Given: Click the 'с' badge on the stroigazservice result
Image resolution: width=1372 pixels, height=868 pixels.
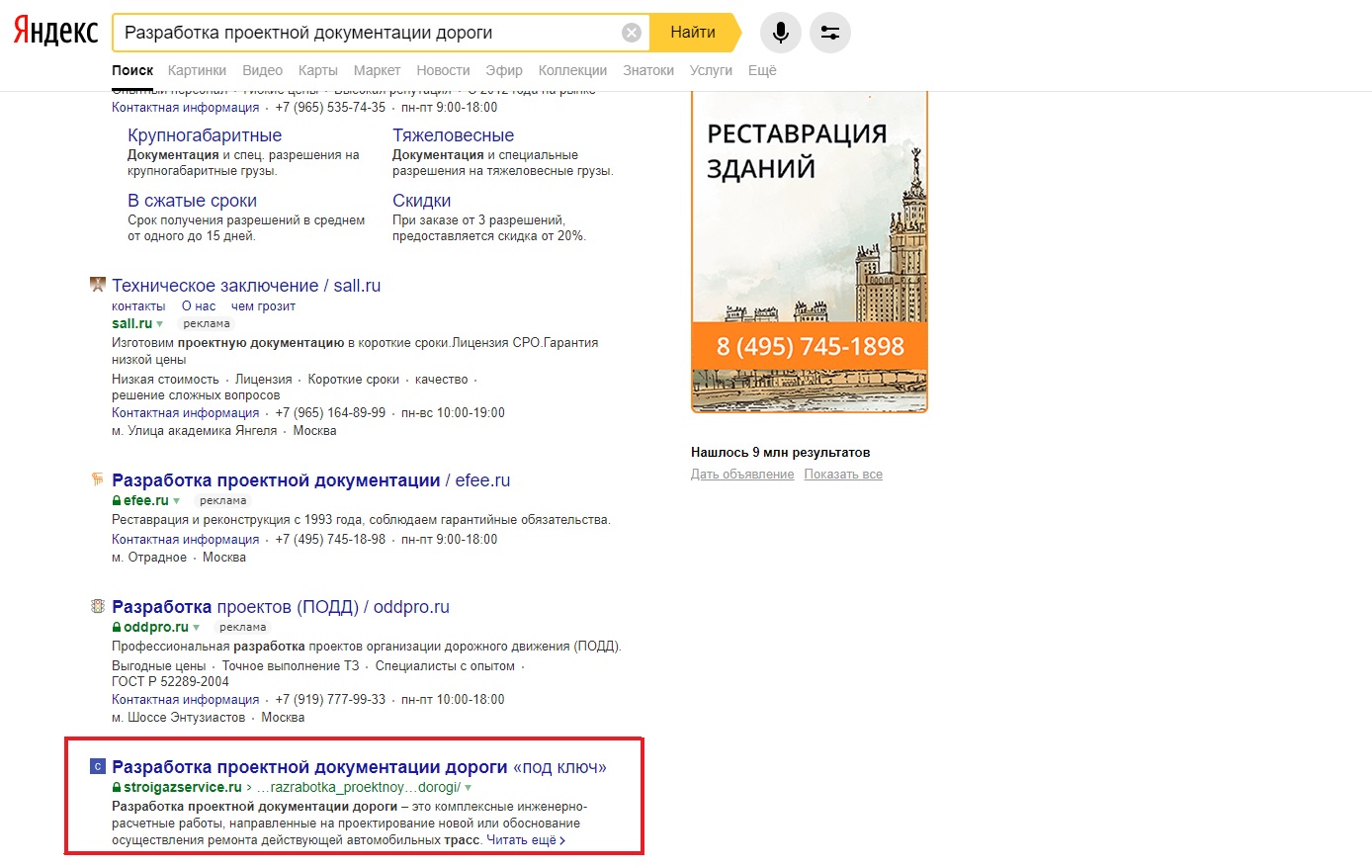Looking at the screenshot, I should point(97,765).
